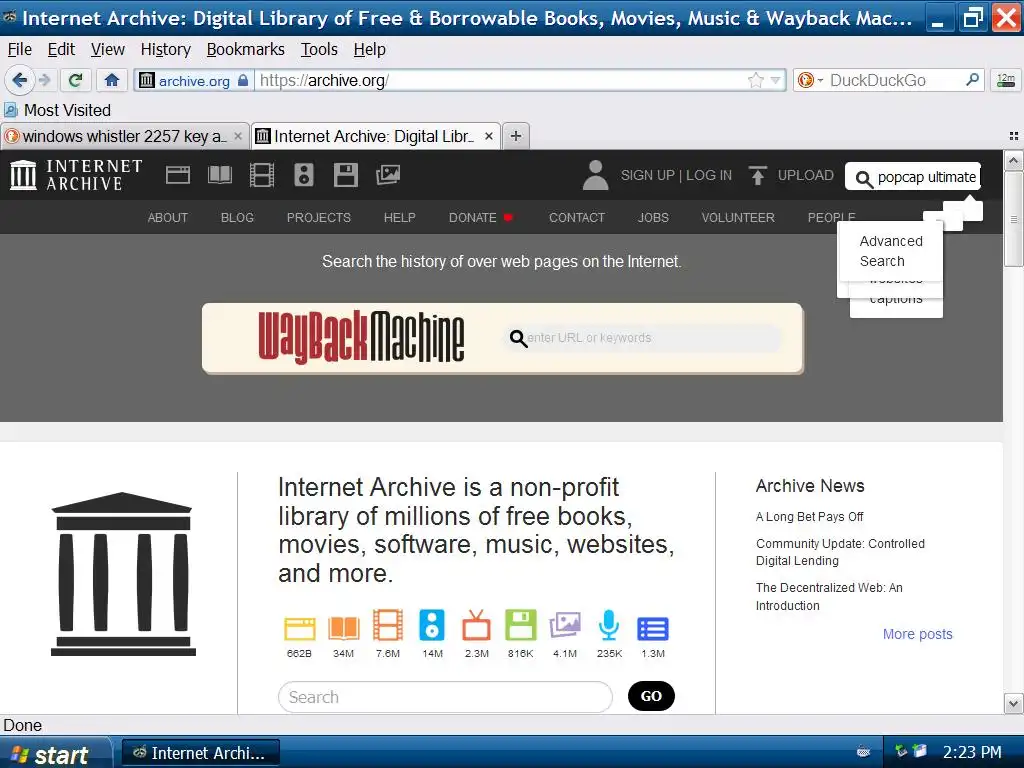This screenshot has width=1024, height=768.
Task: Click the JOBS navigation link
Action: tap(653, 217)
